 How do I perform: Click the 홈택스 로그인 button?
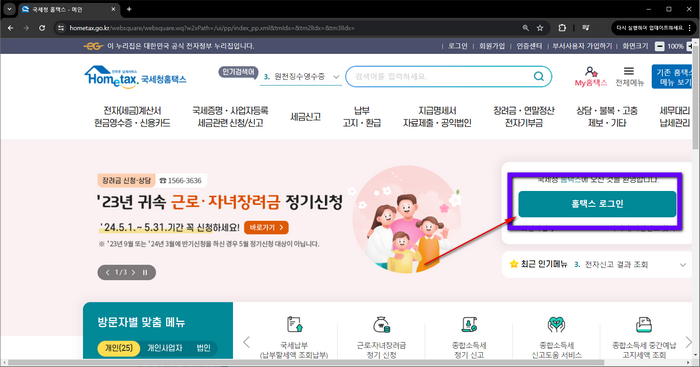tap(597, 204)
